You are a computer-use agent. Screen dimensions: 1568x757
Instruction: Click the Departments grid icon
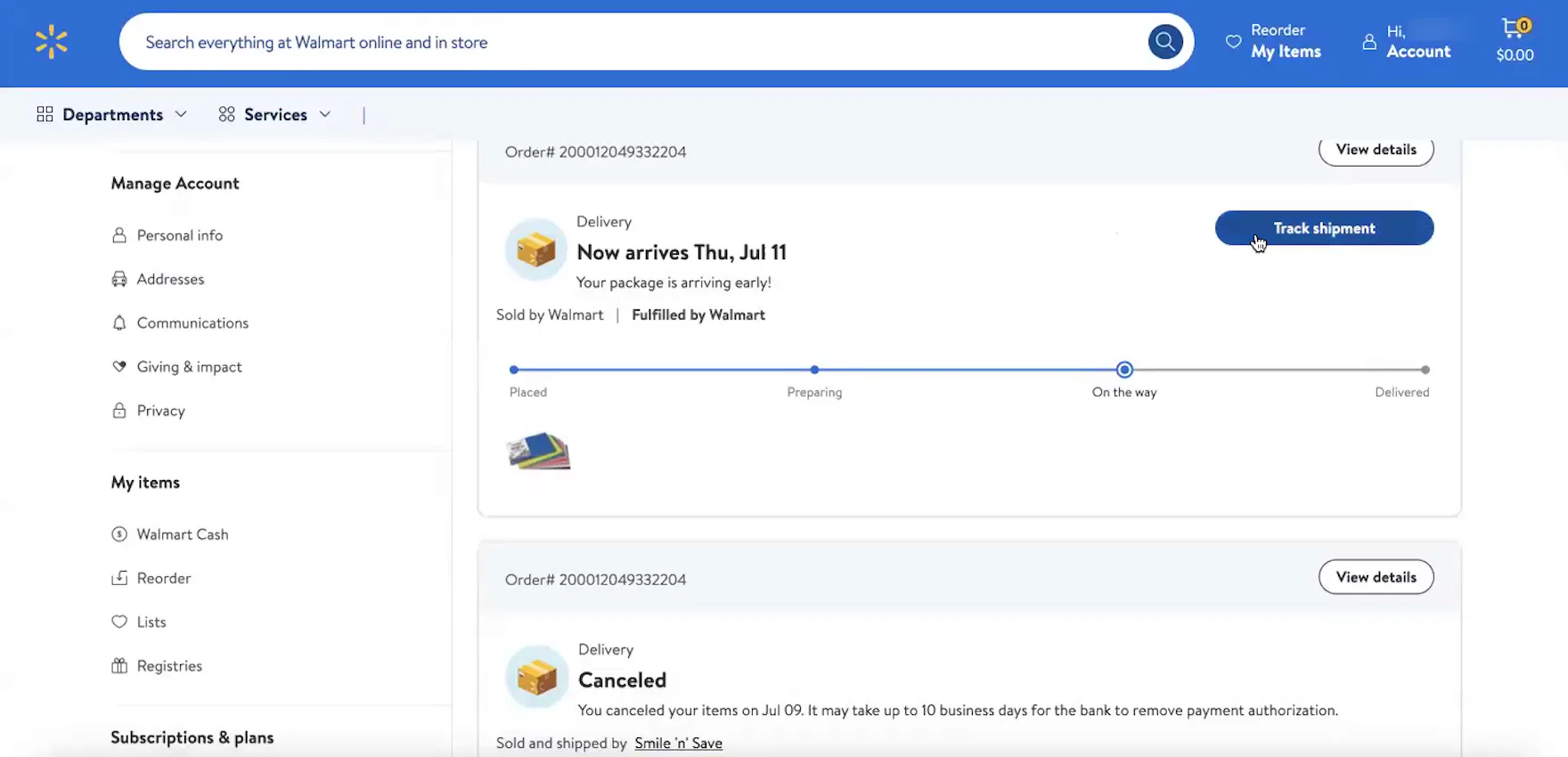click(45, 114)
